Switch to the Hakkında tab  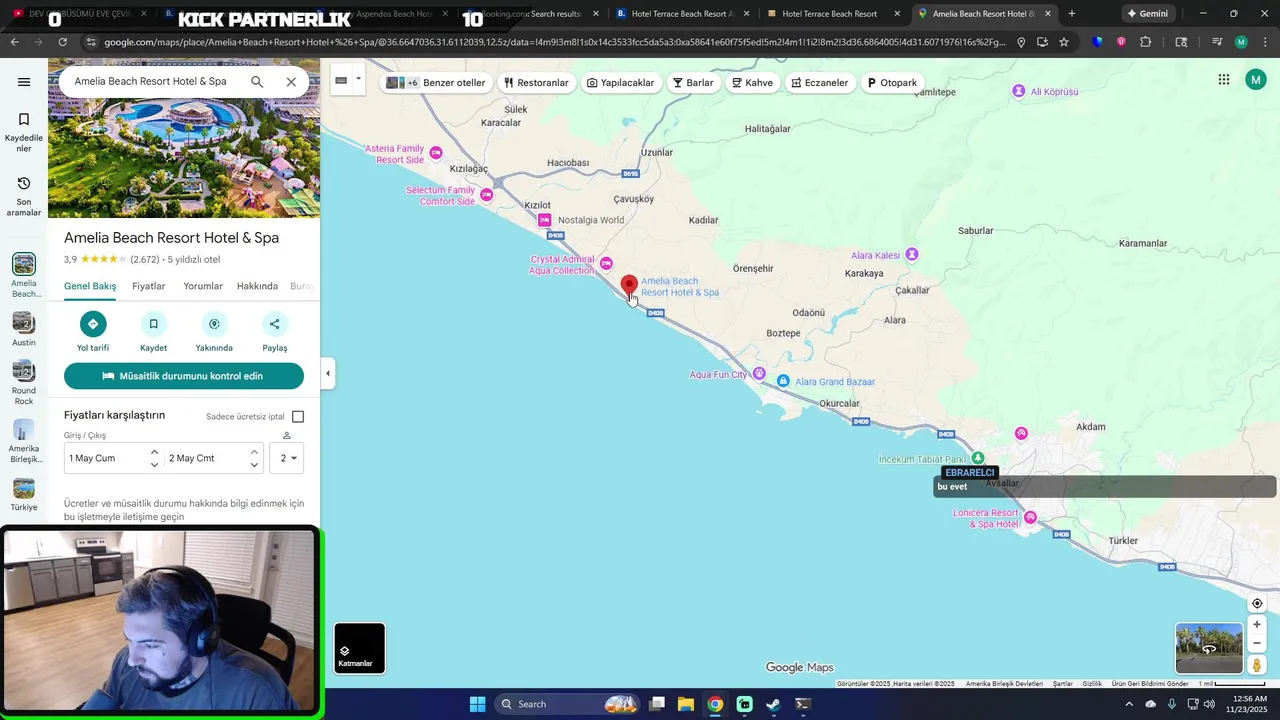(257, 286)
